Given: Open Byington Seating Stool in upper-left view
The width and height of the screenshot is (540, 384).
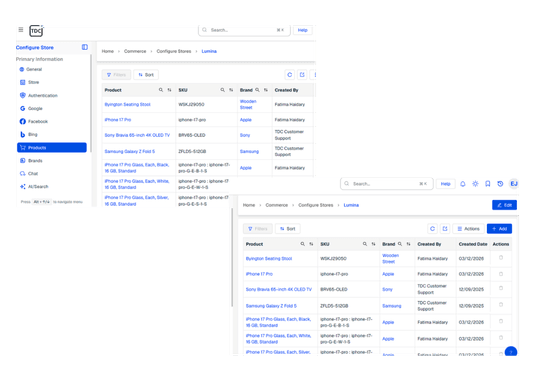Looking at the screenshot, I should pos(127,104).
